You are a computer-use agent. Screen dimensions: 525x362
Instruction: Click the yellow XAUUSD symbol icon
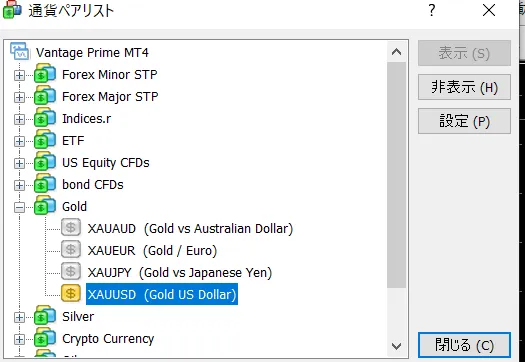pos(71,294)
